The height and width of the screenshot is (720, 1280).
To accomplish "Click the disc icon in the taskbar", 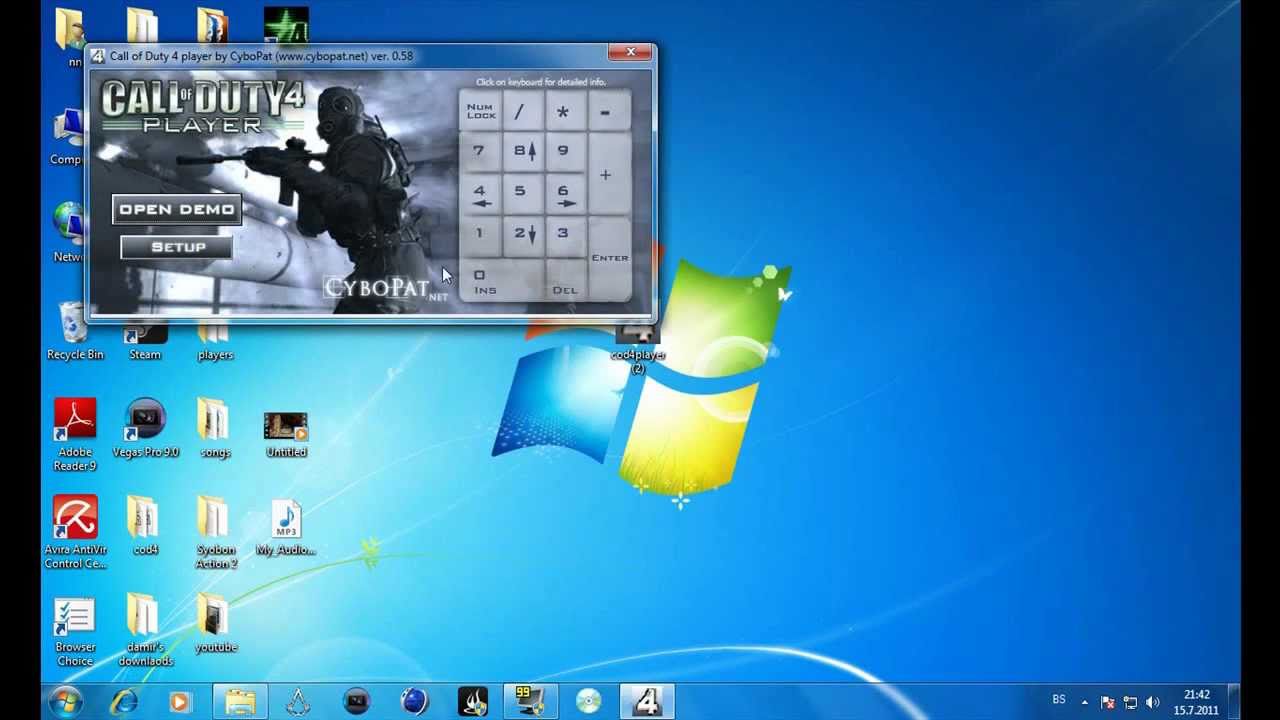I will pyautogui.click(x=589, y=701).
